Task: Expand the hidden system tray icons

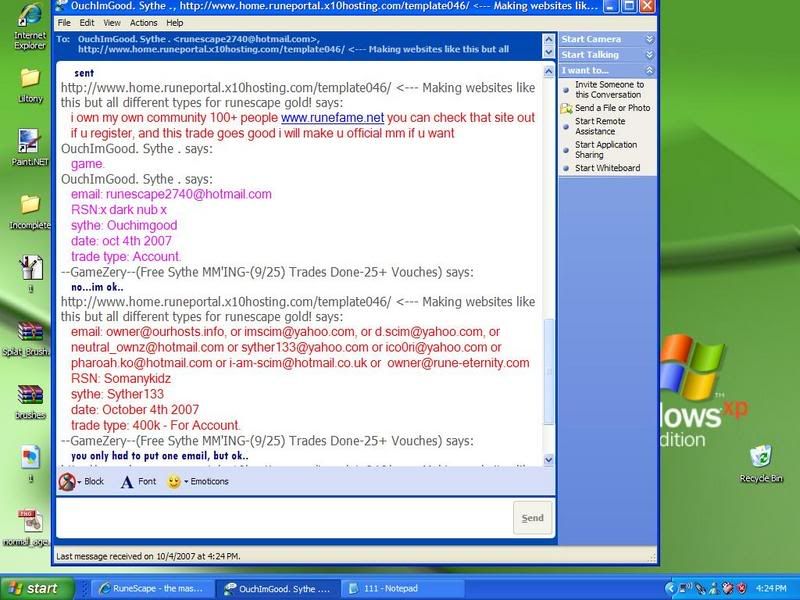Action: [x=670, y=588]
